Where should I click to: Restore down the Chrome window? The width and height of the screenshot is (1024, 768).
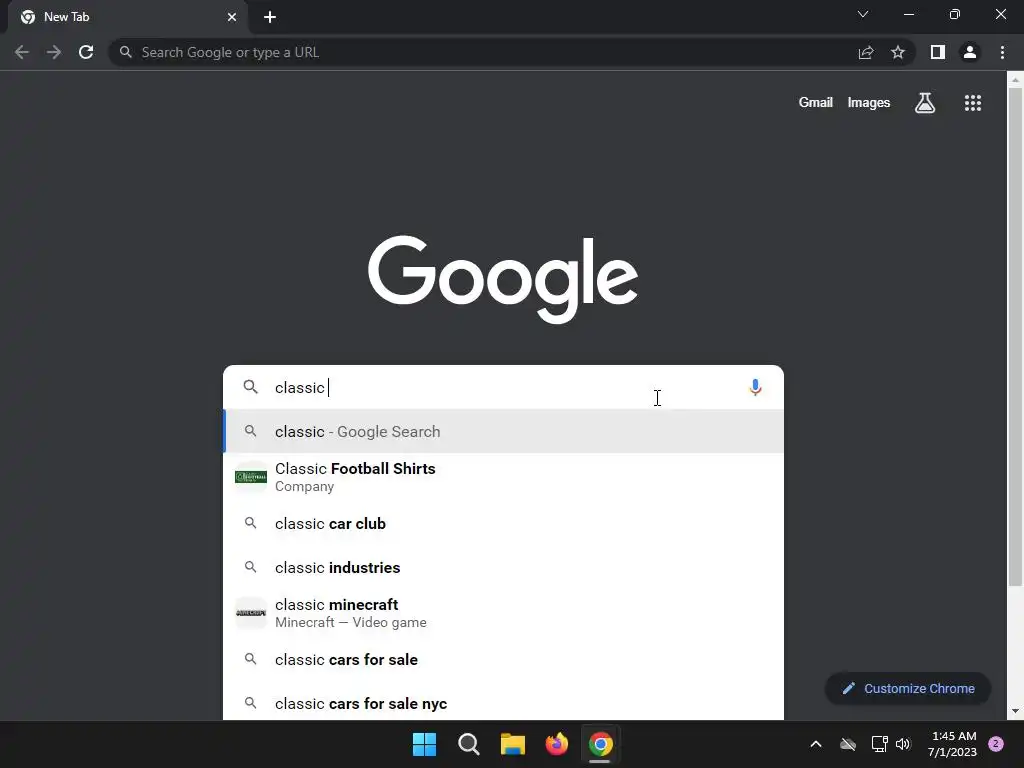(955, 14)
